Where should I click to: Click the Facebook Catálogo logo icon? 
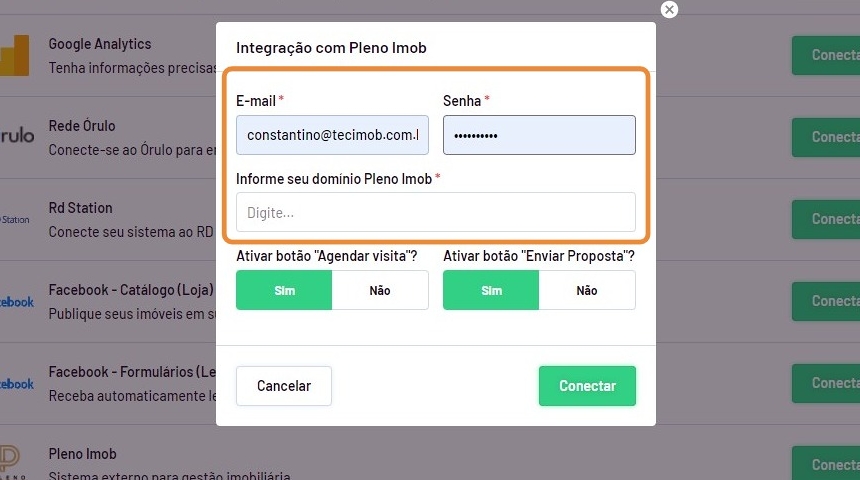click(x=16, y=301)
